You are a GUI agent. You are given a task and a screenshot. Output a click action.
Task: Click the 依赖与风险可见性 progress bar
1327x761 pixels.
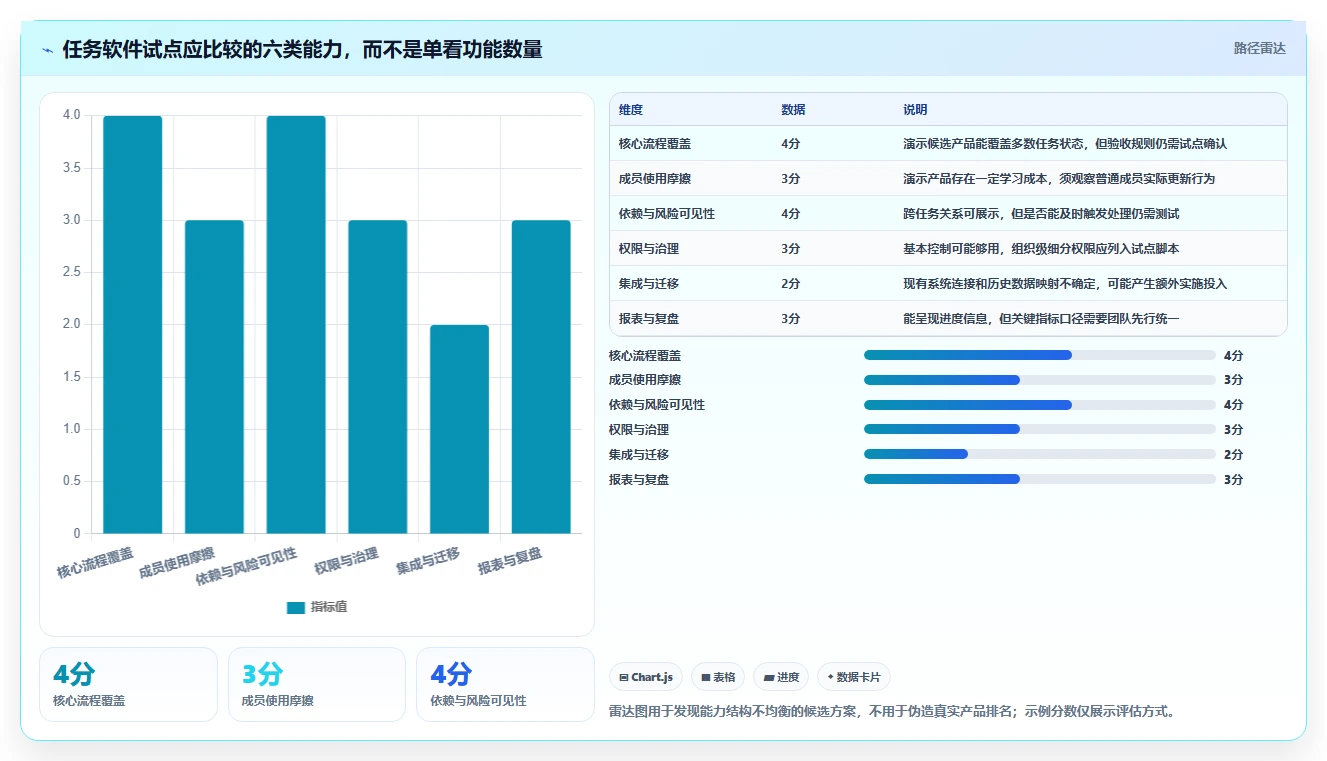pyautogui.click(x=1040, y=405)
